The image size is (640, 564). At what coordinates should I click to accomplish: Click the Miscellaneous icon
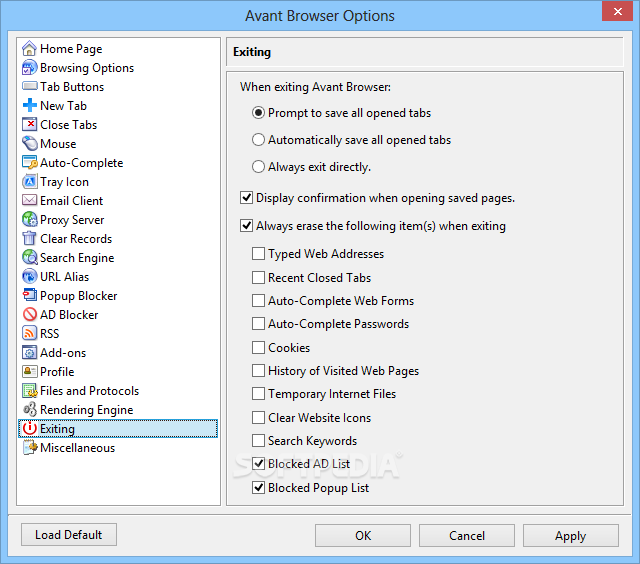coord(29,447)
